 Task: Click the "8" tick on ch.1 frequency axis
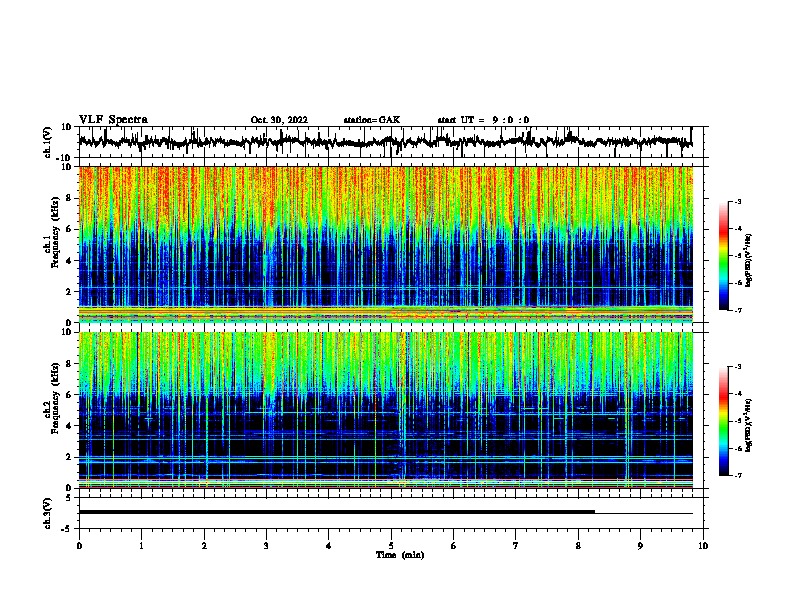pyautogui.click(x=70, y=198)
